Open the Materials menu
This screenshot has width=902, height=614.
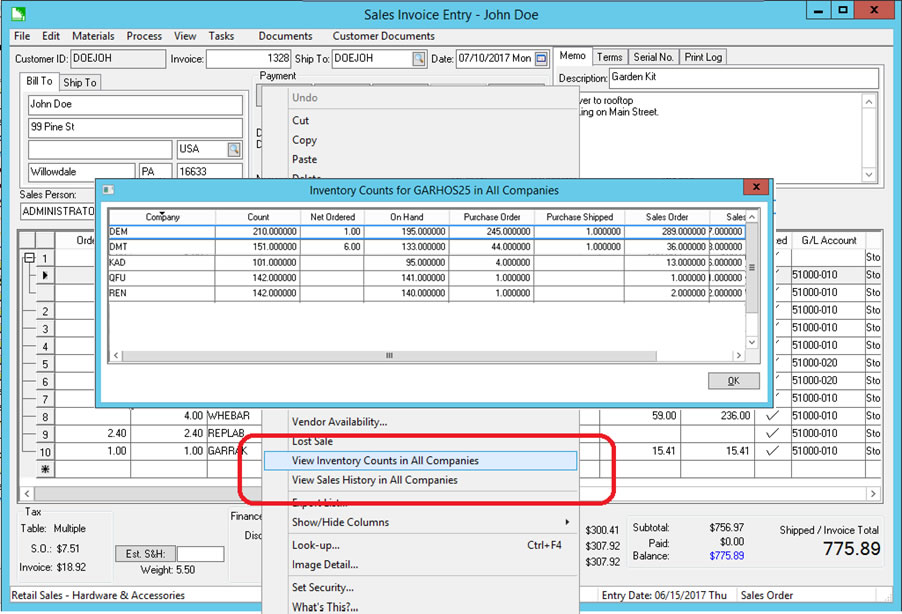coord(93,36)
